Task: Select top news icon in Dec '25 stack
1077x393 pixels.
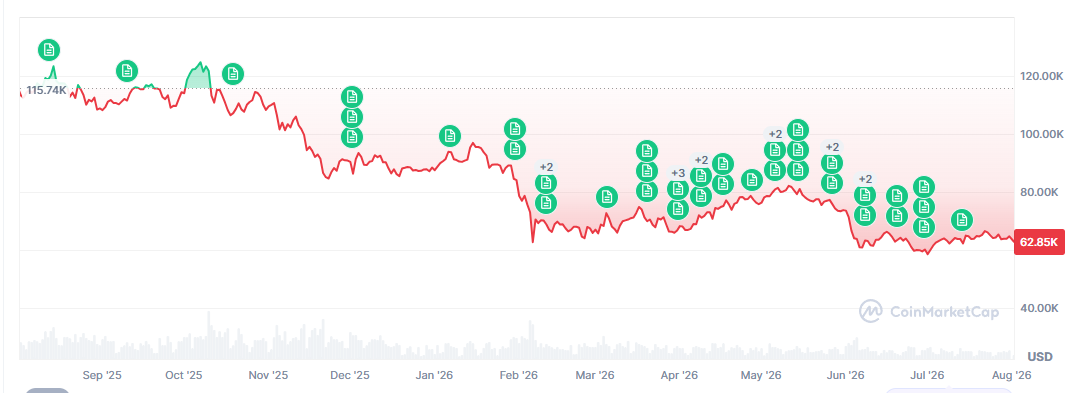Action: click(352, 97)
